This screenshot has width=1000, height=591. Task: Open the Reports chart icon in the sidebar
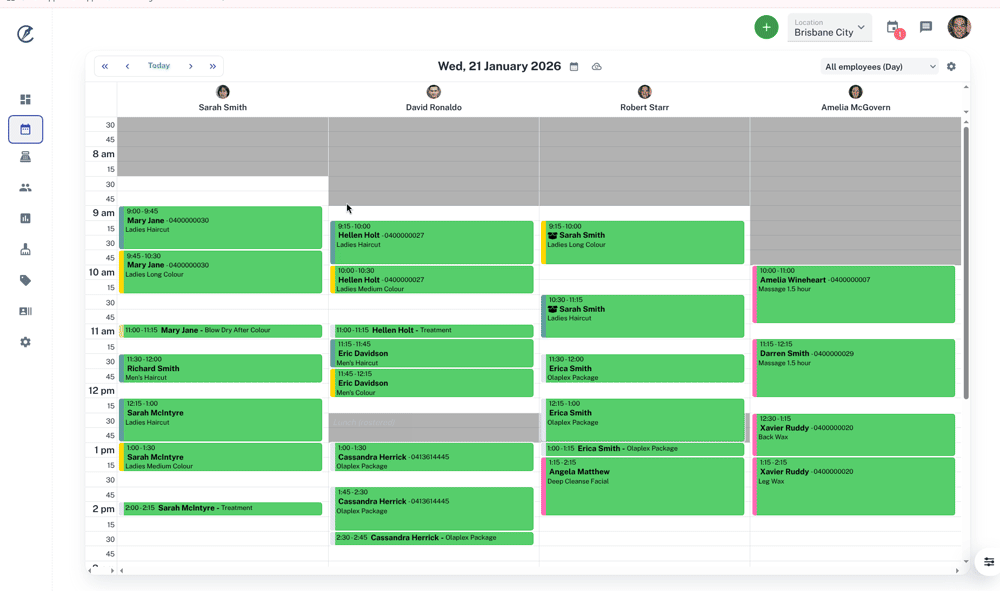click(25, 218)
